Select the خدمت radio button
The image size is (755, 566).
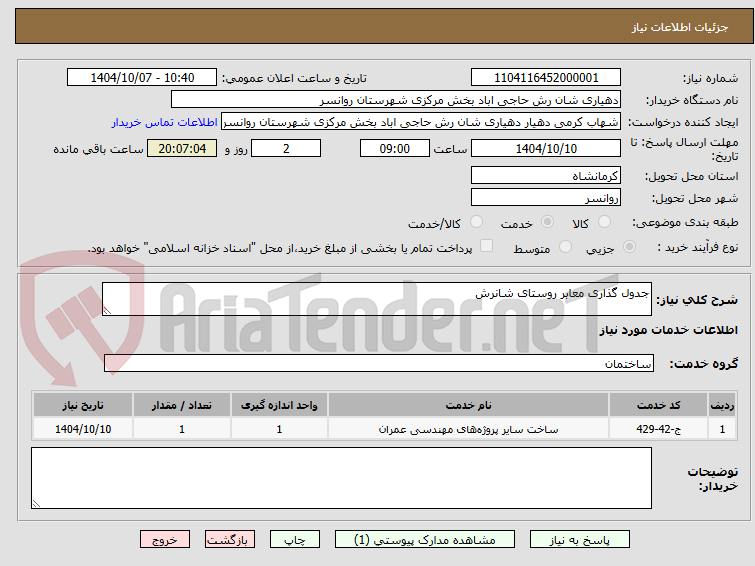point(547,222)
